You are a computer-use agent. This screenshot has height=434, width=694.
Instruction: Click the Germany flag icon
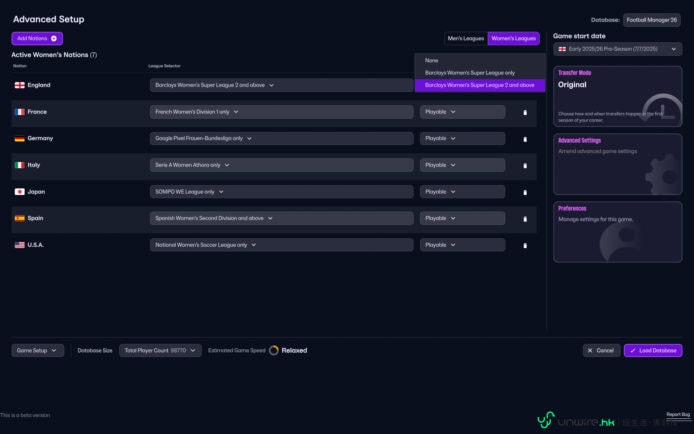[19, 138]
